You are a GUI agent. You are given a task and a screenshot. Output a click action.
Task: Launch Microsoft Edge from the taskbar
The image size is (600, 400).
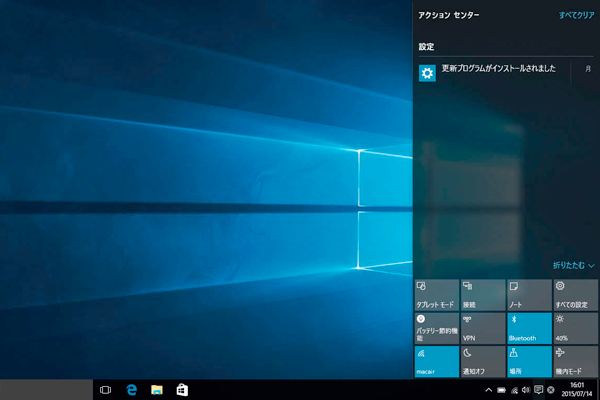[x=132, y=390]
